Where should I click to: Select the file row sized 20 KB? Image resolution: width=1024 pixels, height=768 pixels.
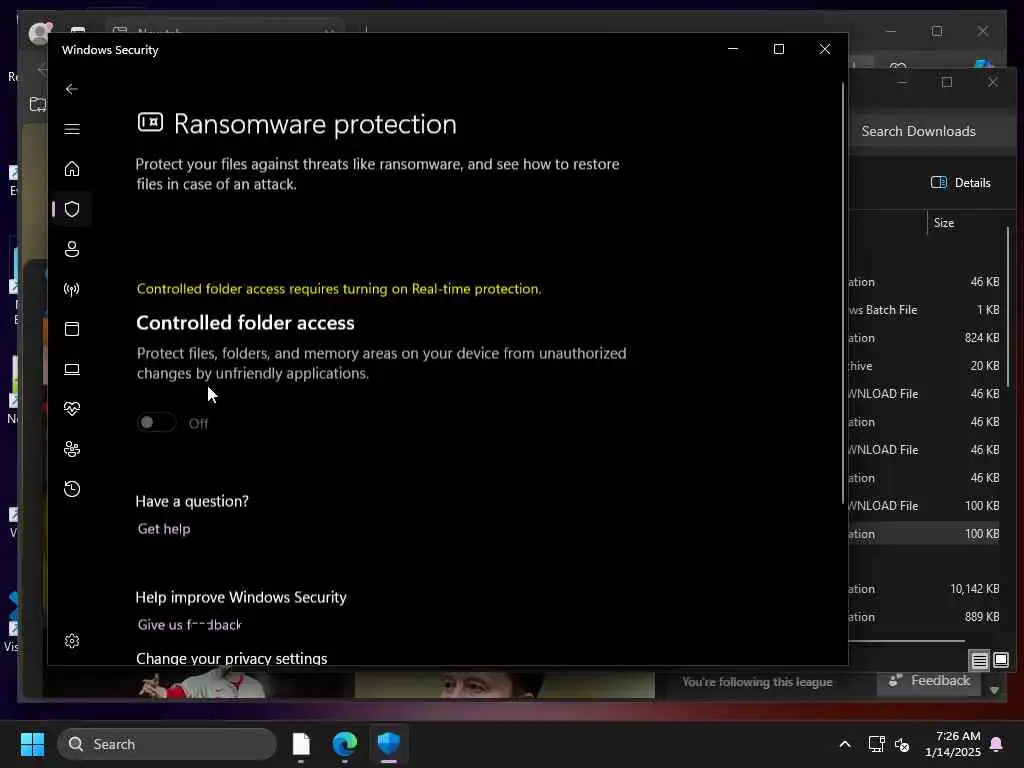(x=924, y=366)
